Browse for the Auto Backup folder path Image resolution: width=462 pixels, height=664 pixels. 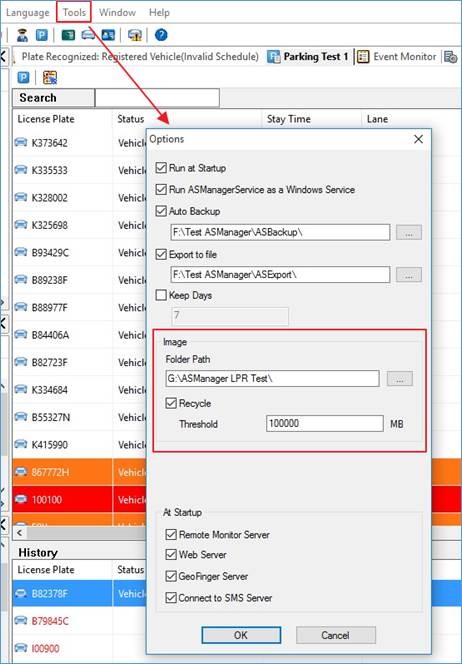coord(409,232)
